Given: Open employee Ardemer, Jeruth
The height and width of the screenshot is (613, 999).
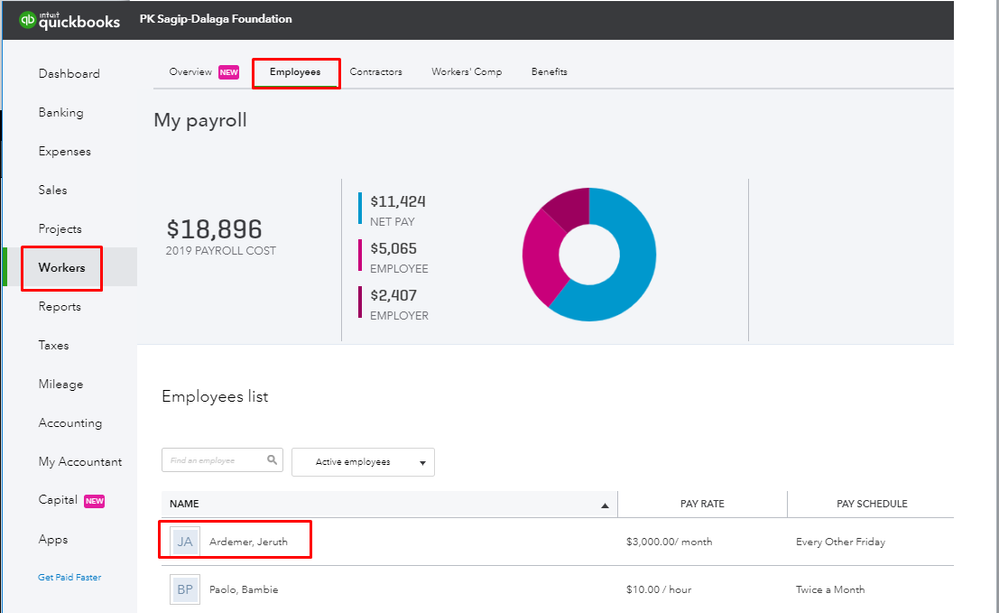Looking at the screenshot, I should click(248, 542).
